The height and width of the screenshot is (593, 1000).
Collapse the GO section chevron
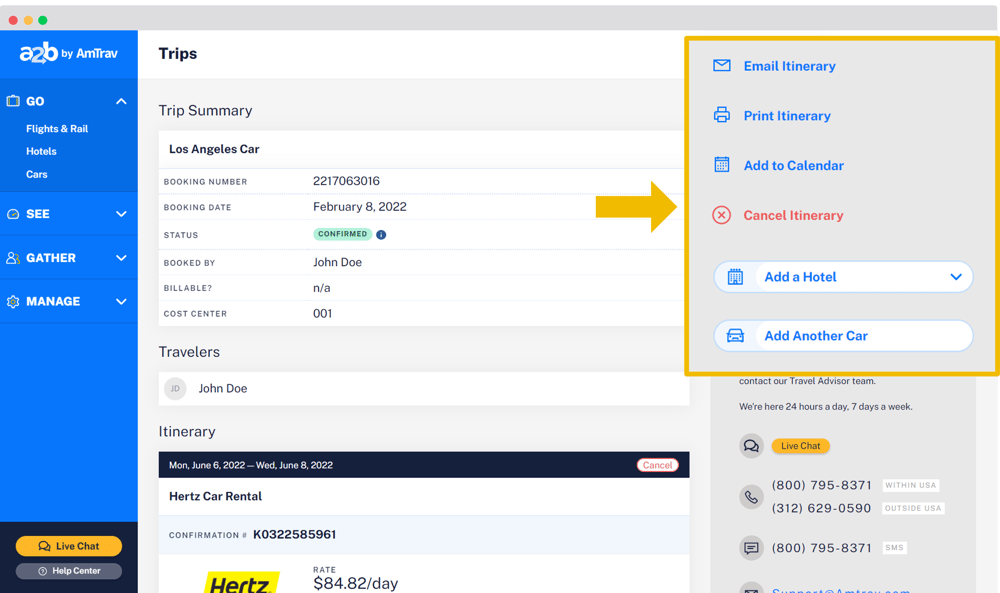pyautogui.click(x=121, y=101)
